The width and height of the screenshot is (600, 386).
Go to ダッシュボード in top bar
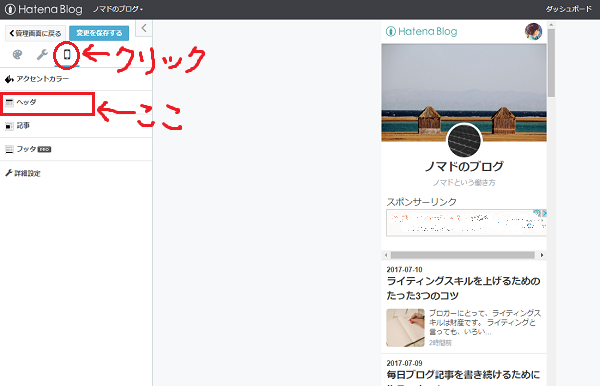coord(569,9)
